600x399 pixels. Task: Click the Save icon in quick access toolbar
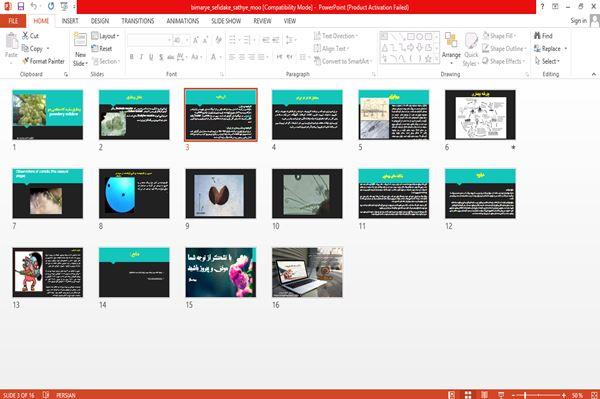coord(21,7)
